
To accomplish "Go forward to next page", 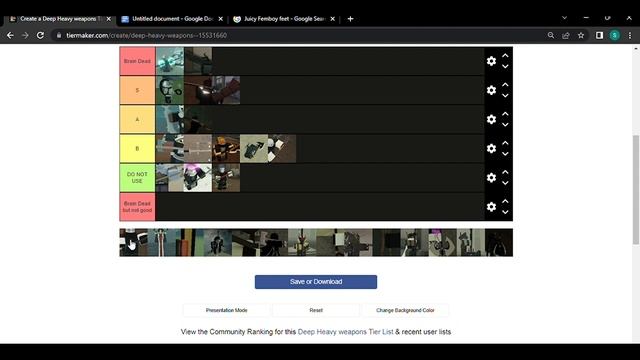I will pyautogui.click(x=25, y=36).
